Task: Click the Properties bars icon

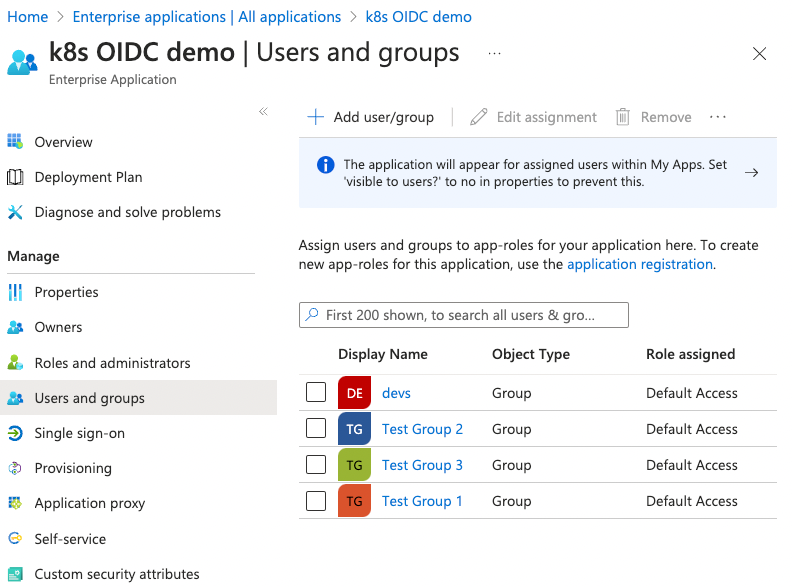Action: [15, 292]
